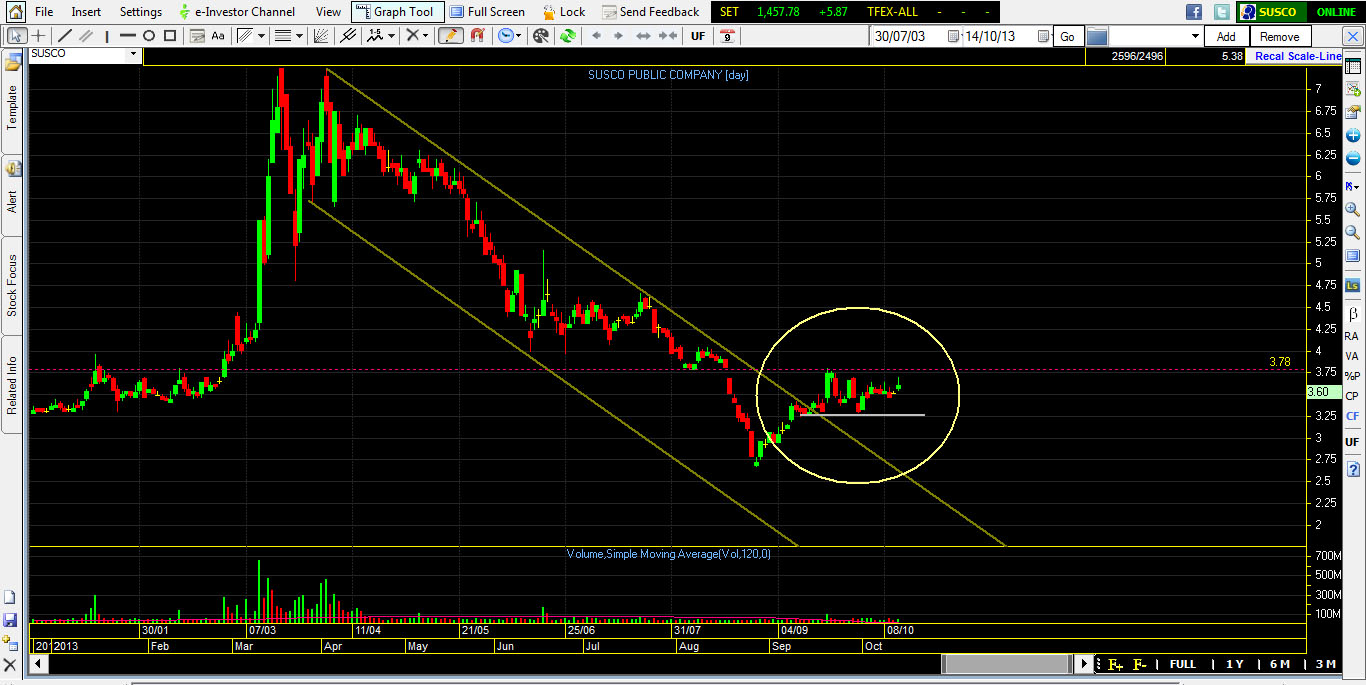Select the 1Y time range button
The height and width of the screenshot is (685, 1366).
click(x=1234, y=664)
